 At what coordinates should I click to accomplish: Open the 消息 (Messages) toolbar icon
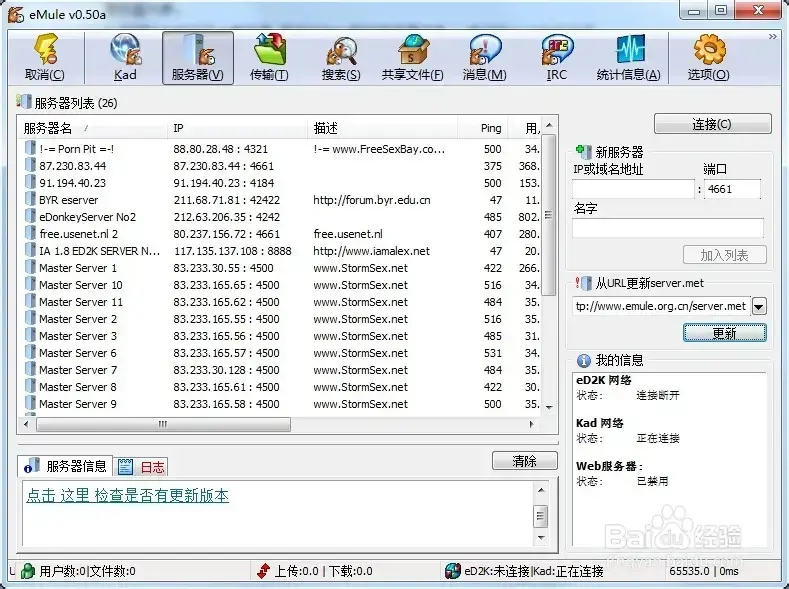point(485,58)
